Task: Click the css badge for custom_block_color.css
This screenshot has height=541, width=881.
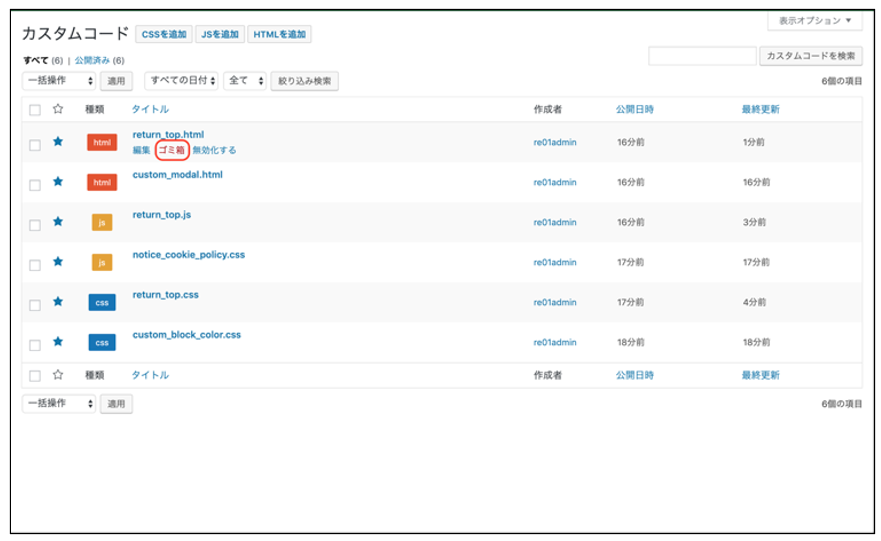Action: (102, 342)
